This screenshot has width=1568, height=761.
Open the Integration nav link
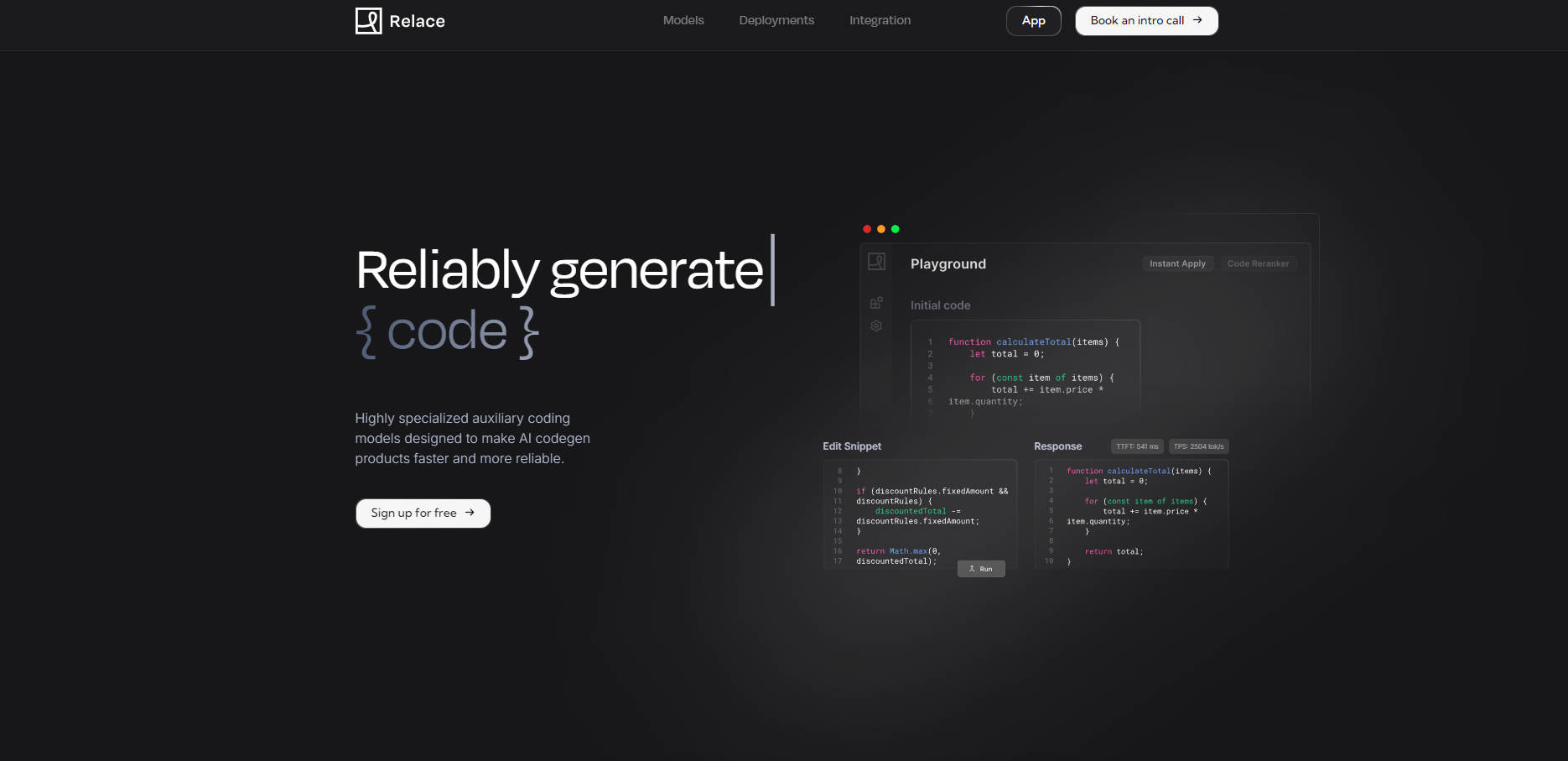pos(880,20)
